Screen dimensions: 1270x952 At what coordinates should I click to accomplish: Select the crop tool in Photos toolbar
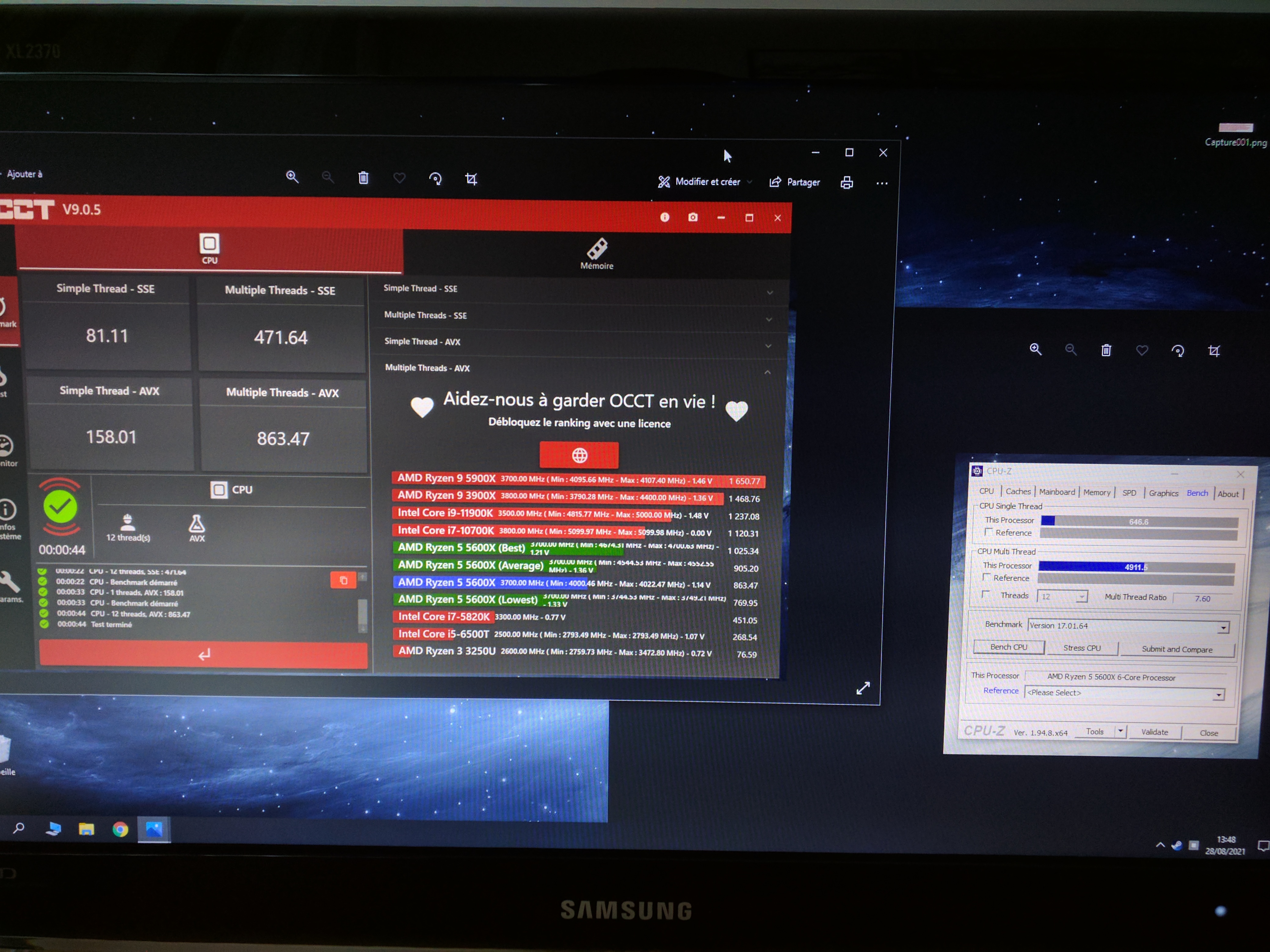tap(471, 180)
